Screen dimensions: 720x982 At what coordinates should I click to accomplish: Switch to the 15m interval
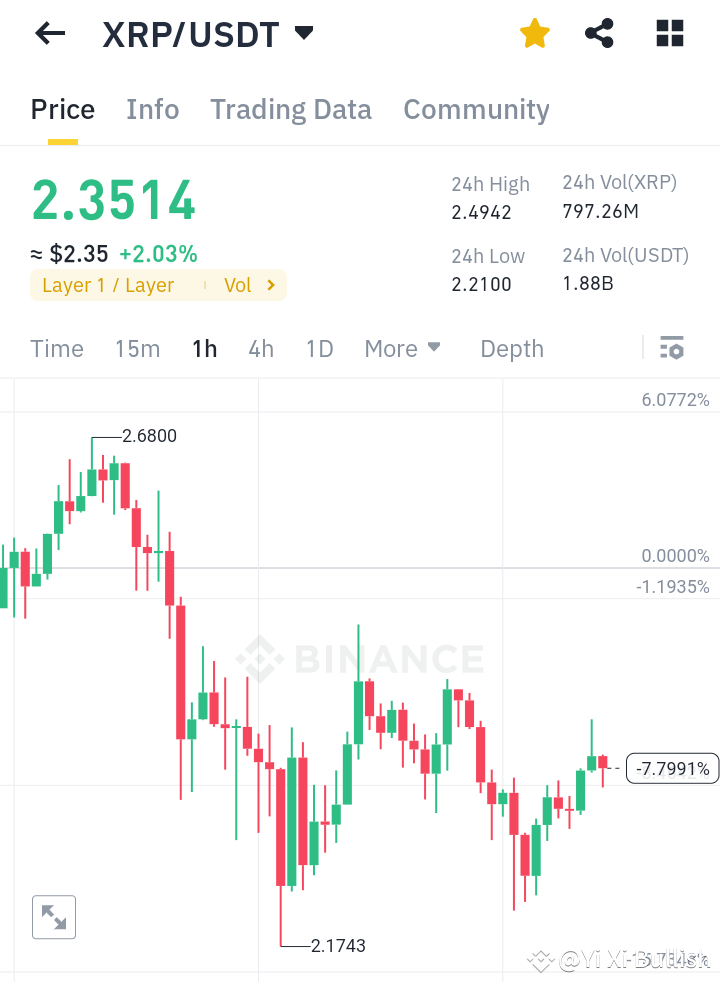tap(137, 349)
